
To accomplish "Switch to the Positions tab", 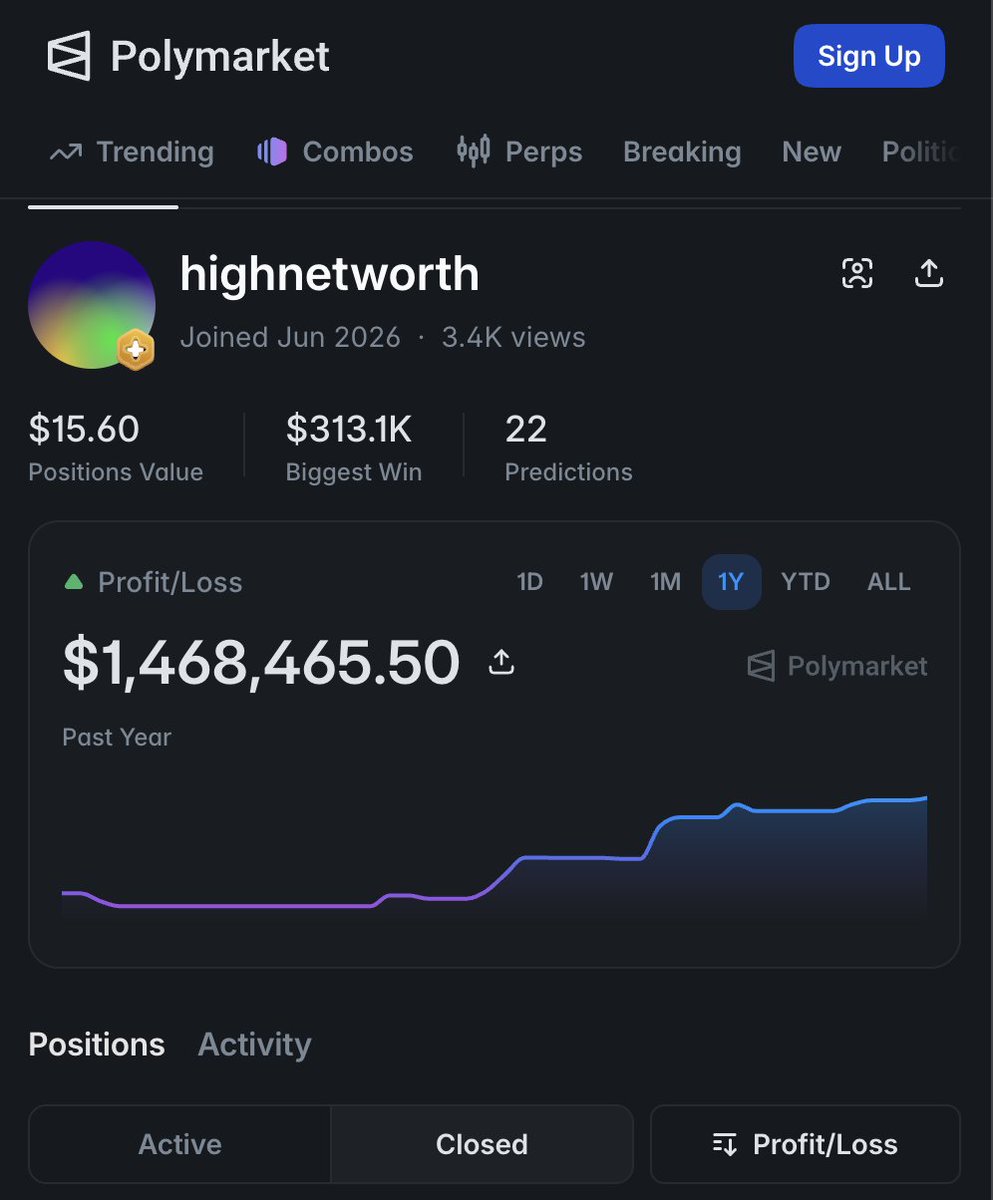I will tap(96, 1044).
